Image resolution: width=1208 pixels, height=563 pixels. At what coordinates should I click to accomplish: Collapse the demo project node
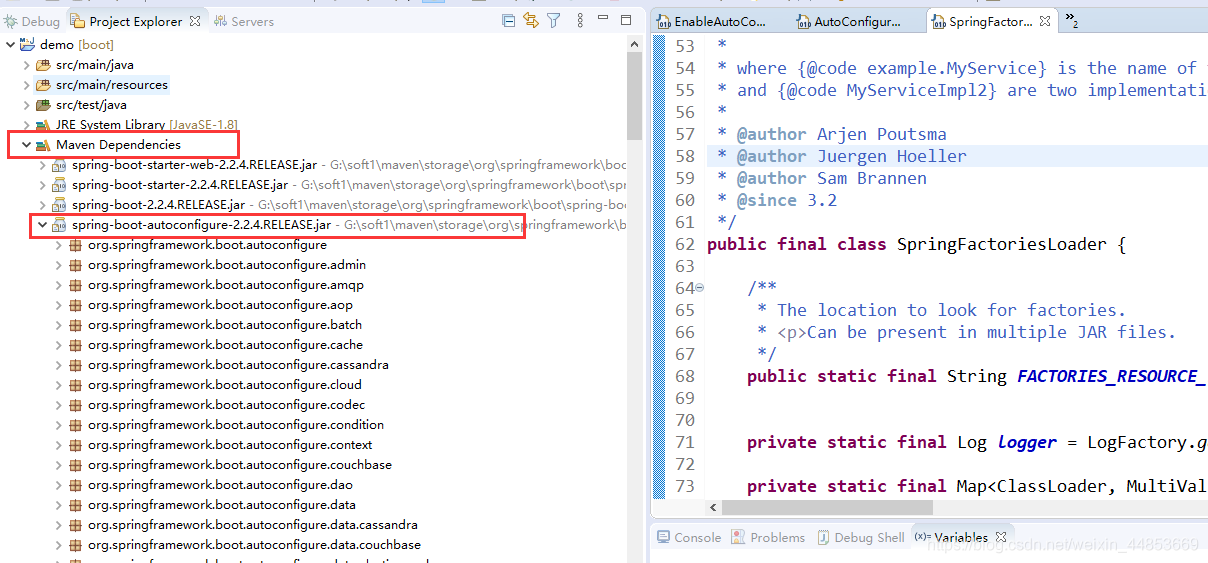tap(10, 45)
